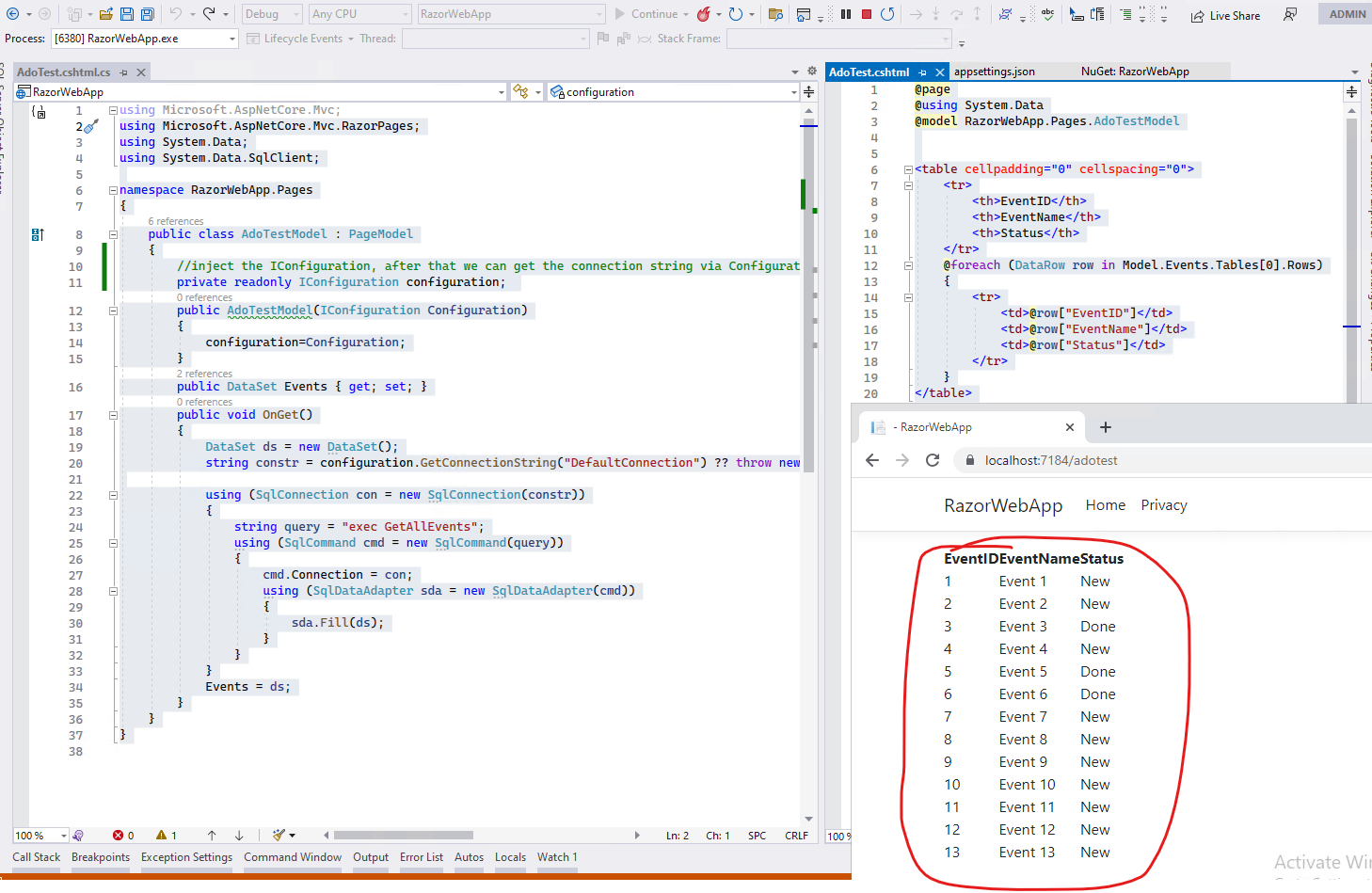1372x893 pixels.
Task: Open the 100 % zoom dropdown
Action: click(x=40, y=836)
